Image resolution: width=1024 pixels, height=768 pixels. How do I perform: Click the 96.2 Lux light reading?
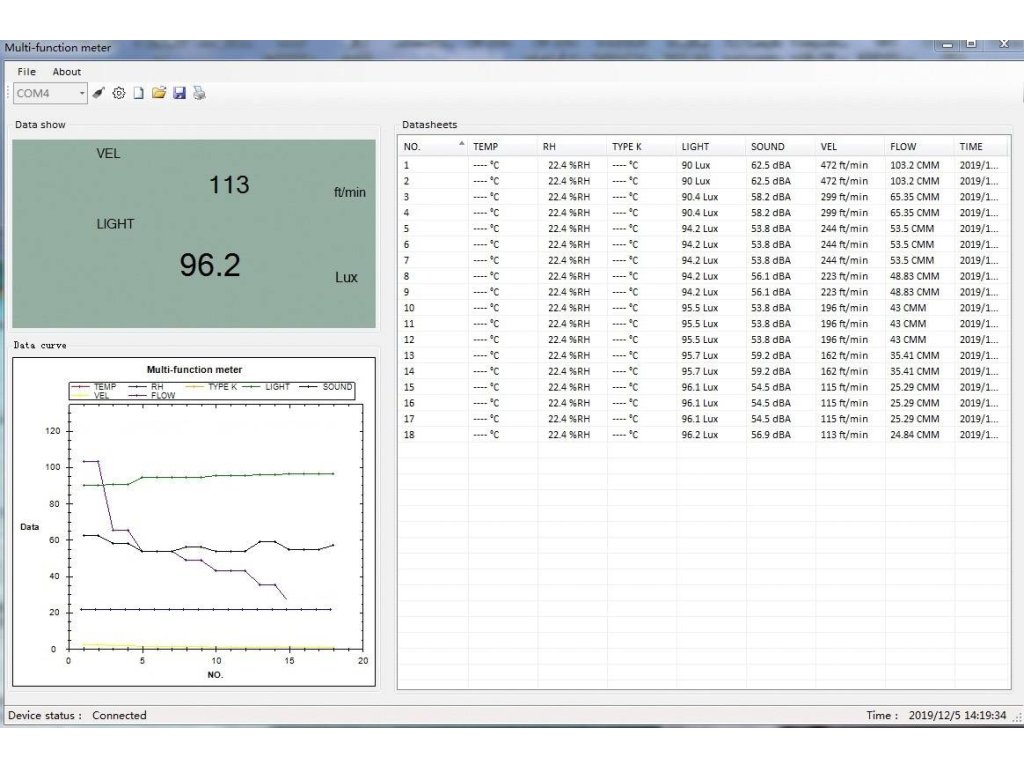pos(210,265)
